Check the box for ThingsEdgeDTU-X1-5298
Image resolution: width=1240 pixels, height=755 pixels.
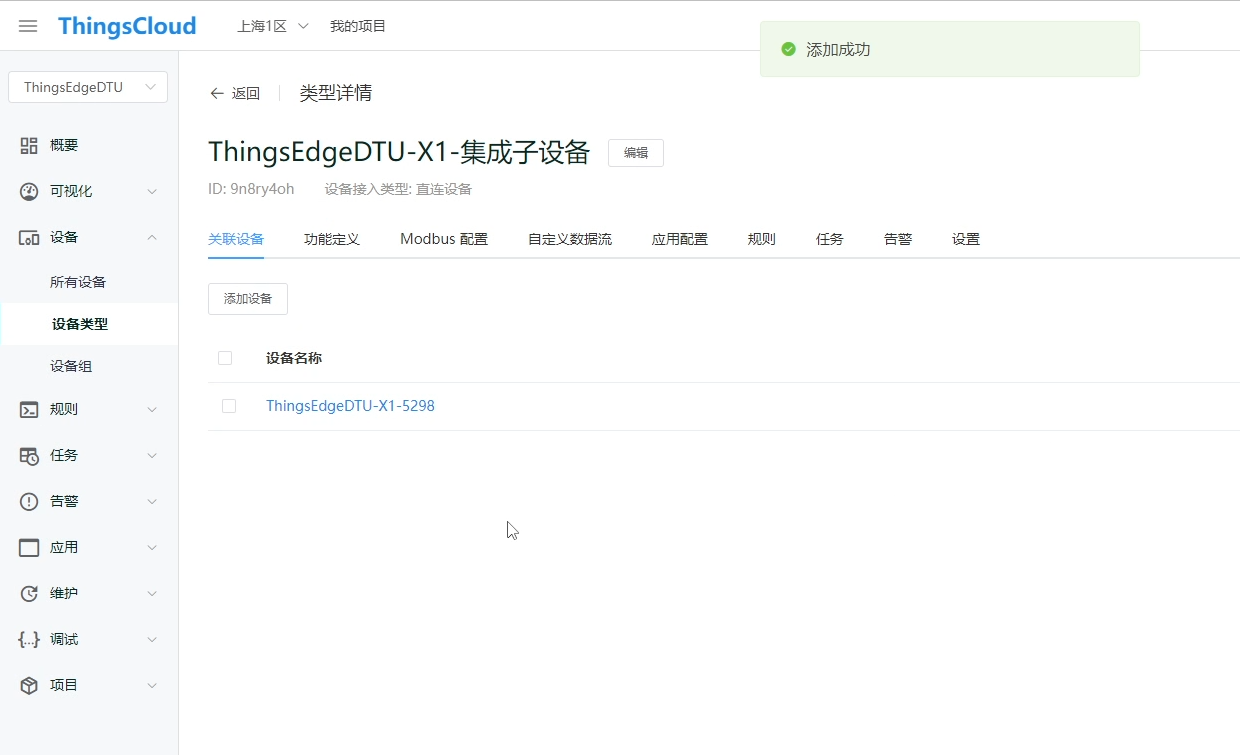point(229,406)
